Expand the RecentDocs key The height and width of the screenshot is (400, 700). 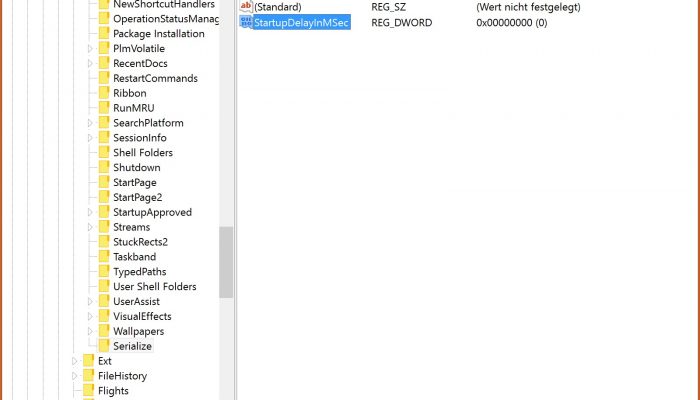(x=90, y=63)
